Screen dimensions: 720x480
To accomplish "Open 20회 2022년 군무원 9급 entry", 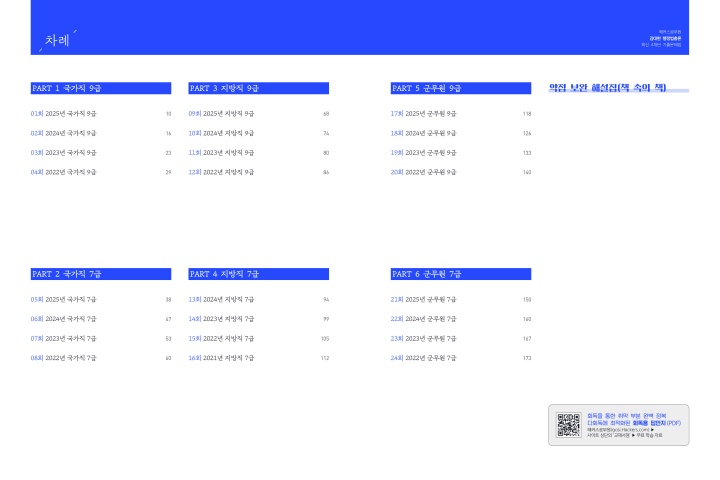I will 424,172.
